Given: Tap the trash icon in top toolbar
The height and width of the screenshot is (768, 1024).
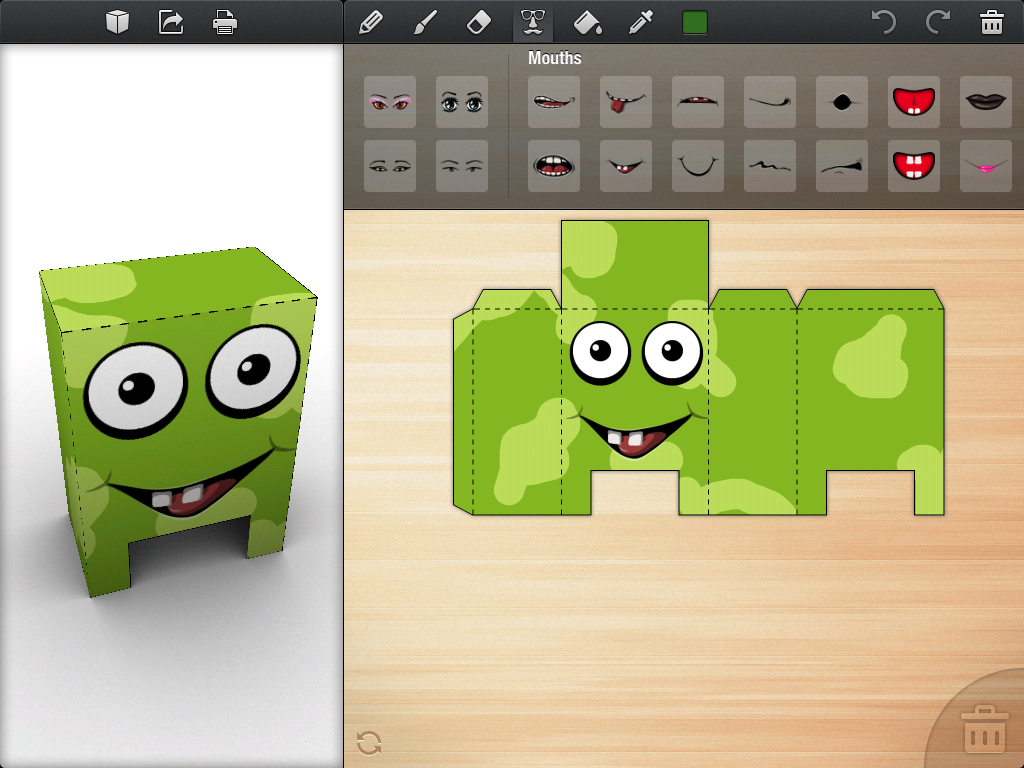Looking at the screenshot, I should (991, 22).
